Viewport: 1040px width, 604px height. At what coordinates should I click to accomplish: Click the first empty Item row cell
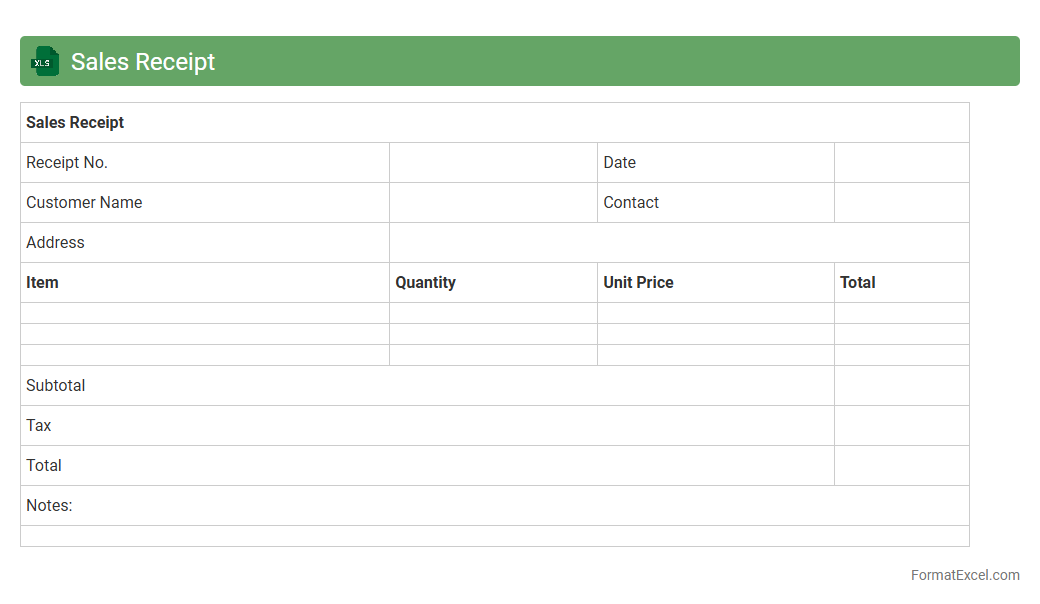[204, 313]
